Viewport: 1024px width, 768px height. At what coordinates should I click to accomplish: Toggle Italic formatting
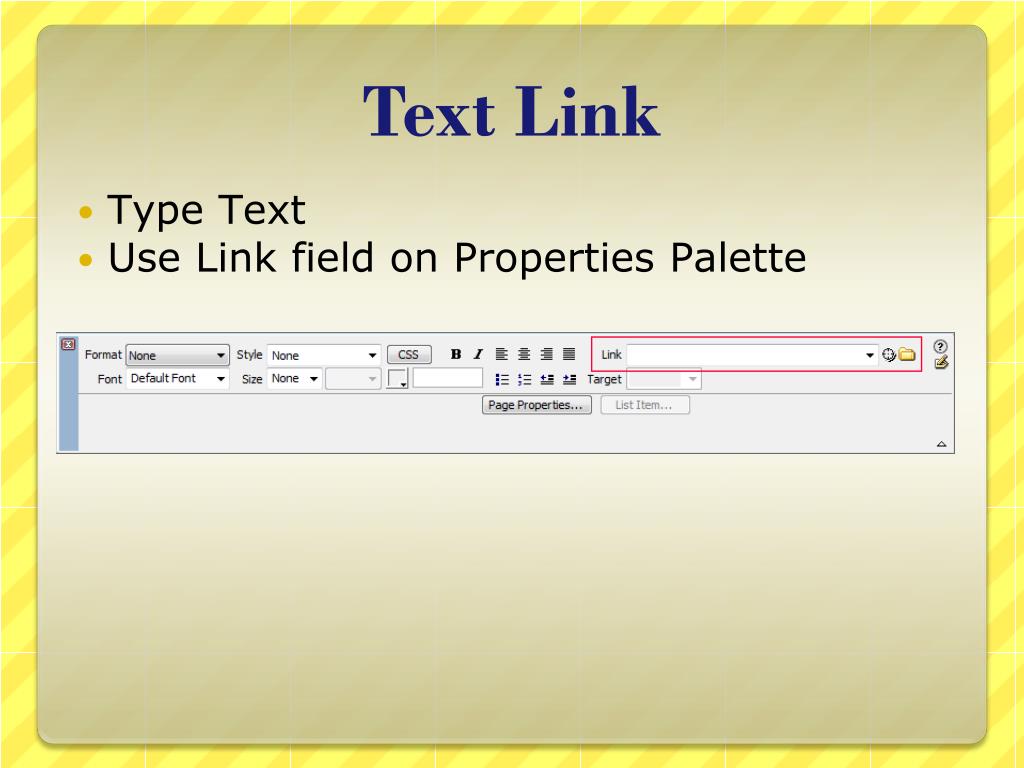[x=478, y=354]
